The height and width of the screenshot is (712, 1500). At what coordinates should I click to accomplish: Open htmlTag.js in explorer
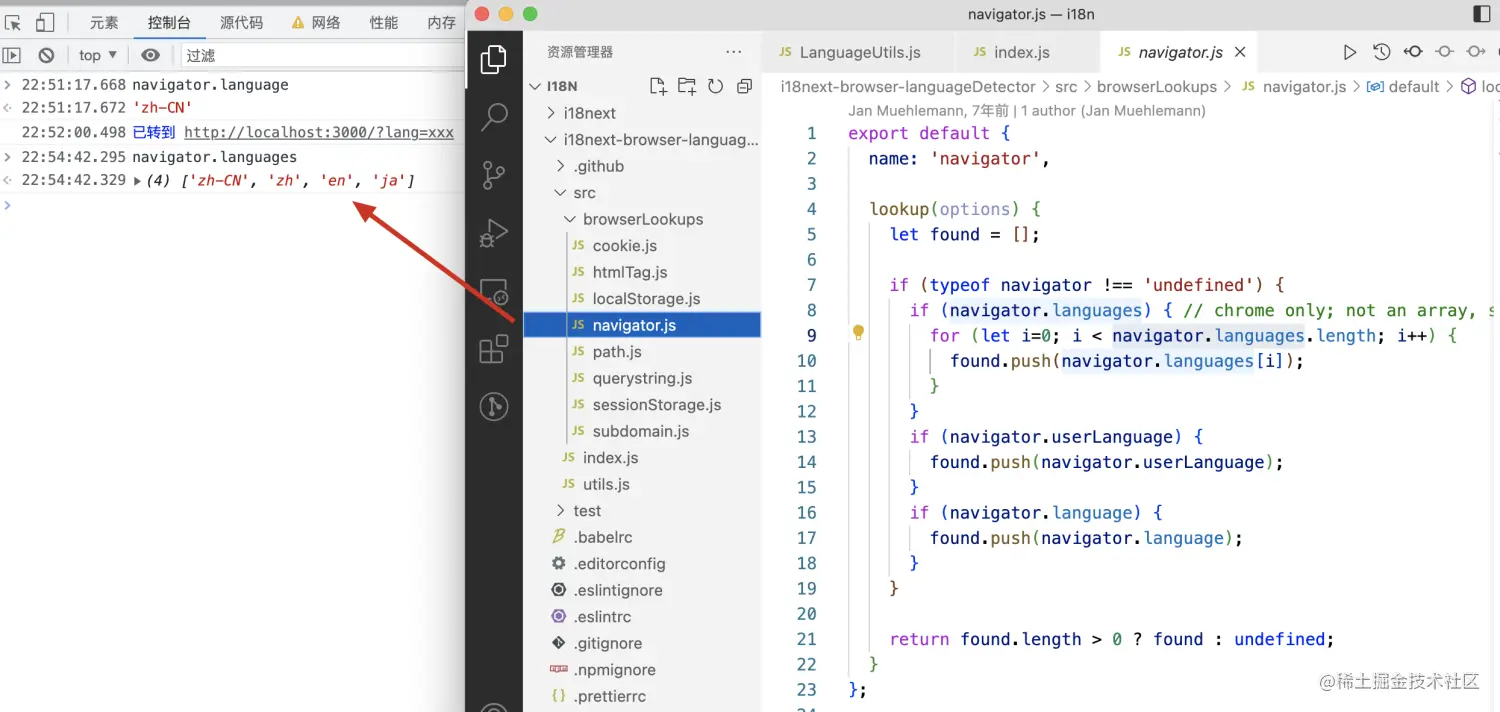coord(629,272)
